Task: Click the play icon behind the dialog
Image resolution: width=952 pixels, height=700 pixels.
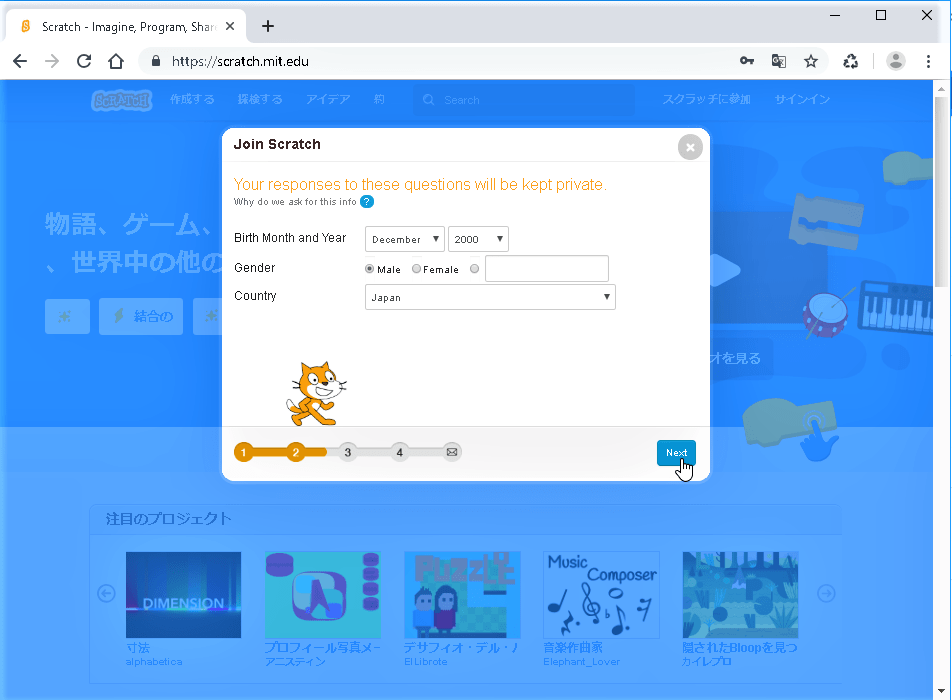Action: (x=724, y=271)
